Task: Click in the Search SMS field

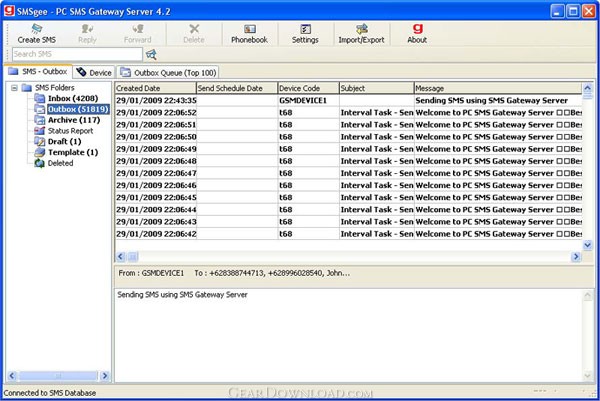Action: 77,54
